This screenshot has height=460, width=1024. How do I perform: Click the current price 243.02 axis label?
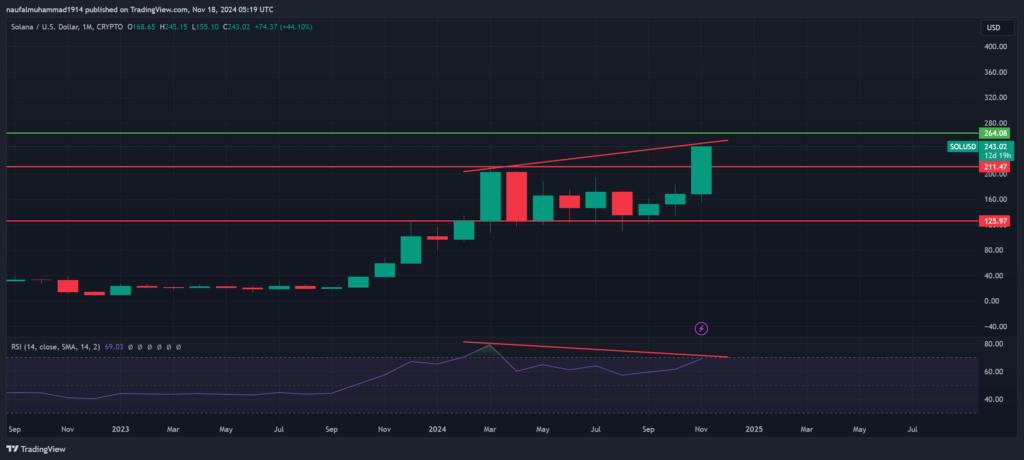pyautogui.click(x=996, y=146)
